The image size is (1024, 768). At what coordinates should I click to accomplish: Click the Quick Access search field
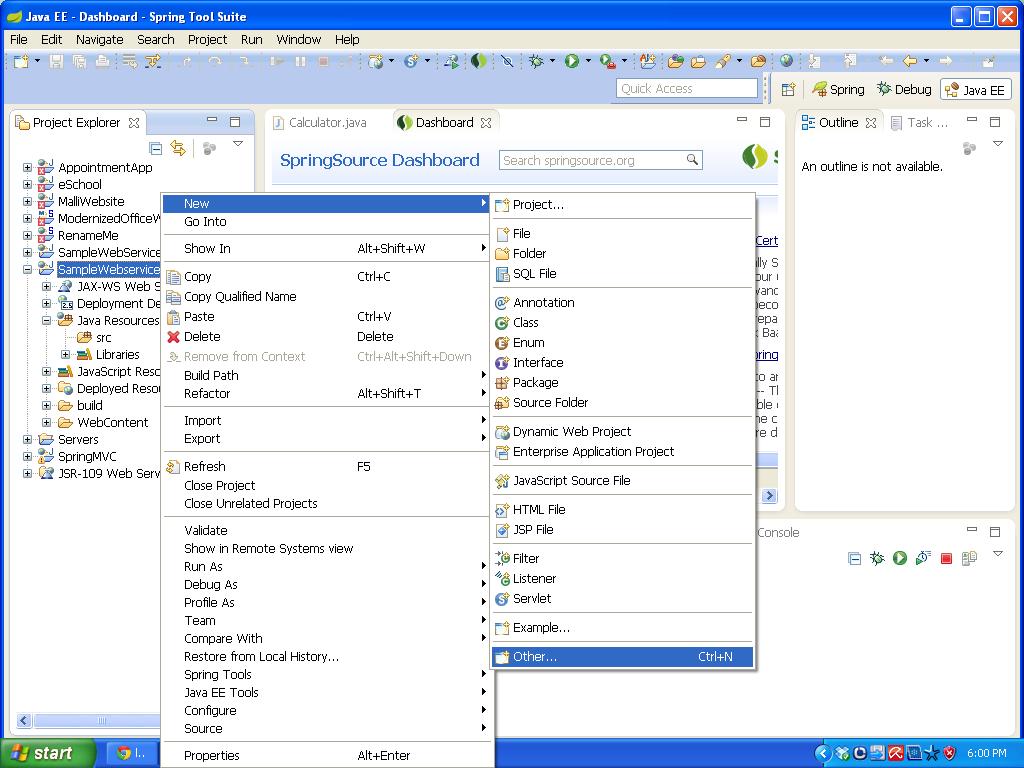click(x=686, y=88)
